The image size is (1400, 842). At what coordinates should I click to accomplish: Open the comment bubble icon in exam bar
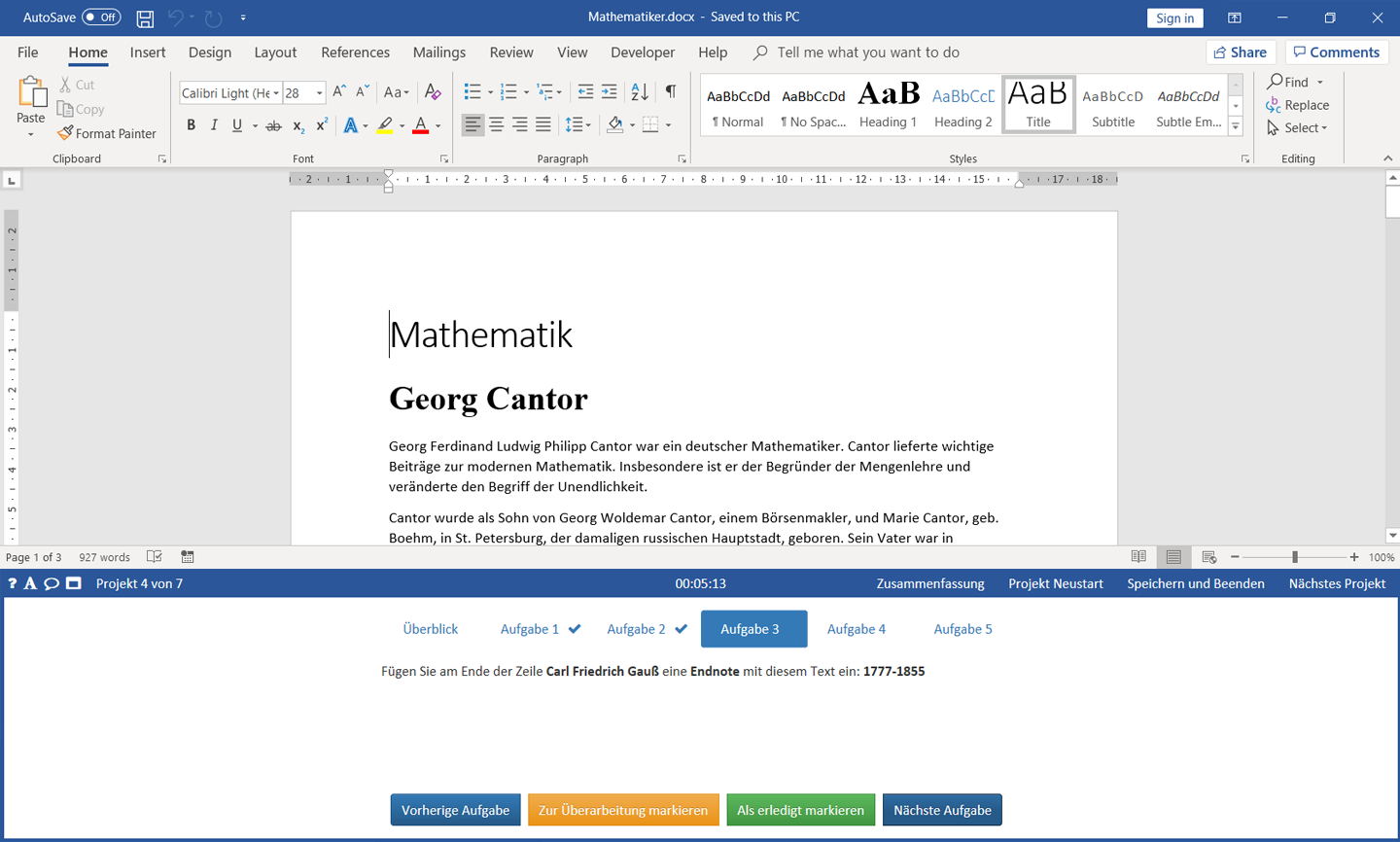click(x=52, y=583)
